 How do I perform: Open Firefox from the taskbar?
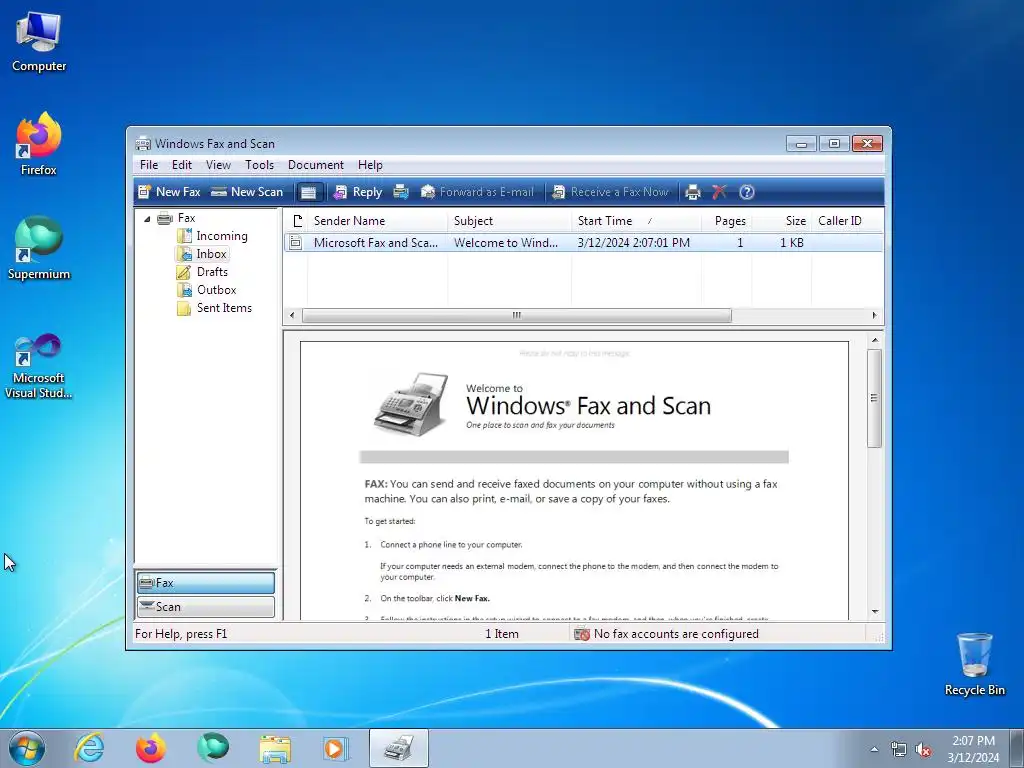click(x=150, y=748)
